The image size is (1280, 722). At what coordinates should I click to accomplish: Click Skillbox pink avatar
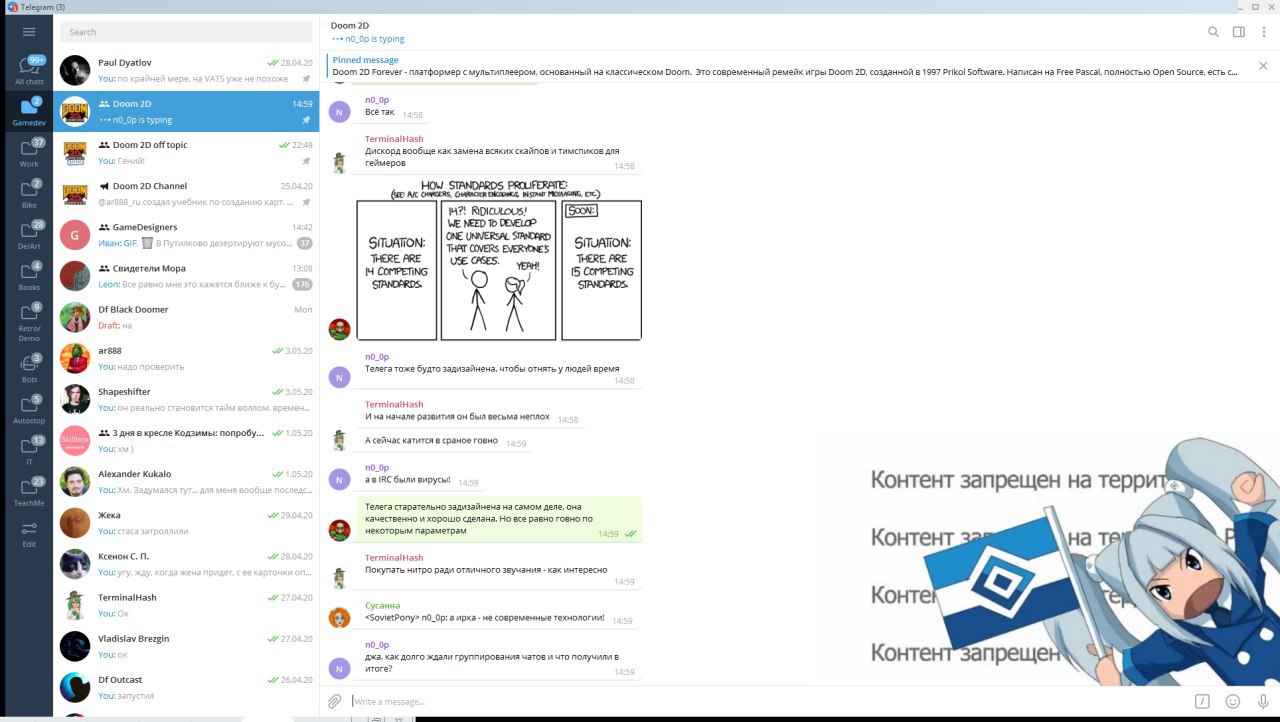(x=75, y=440)
